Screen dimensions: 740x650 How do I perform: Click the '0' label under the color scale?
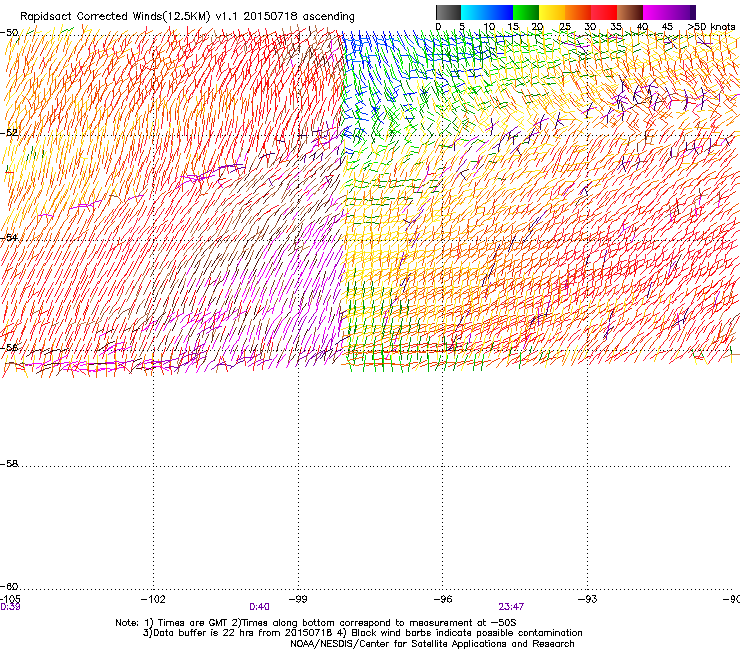pyautogui.click(x=438, y=26)
